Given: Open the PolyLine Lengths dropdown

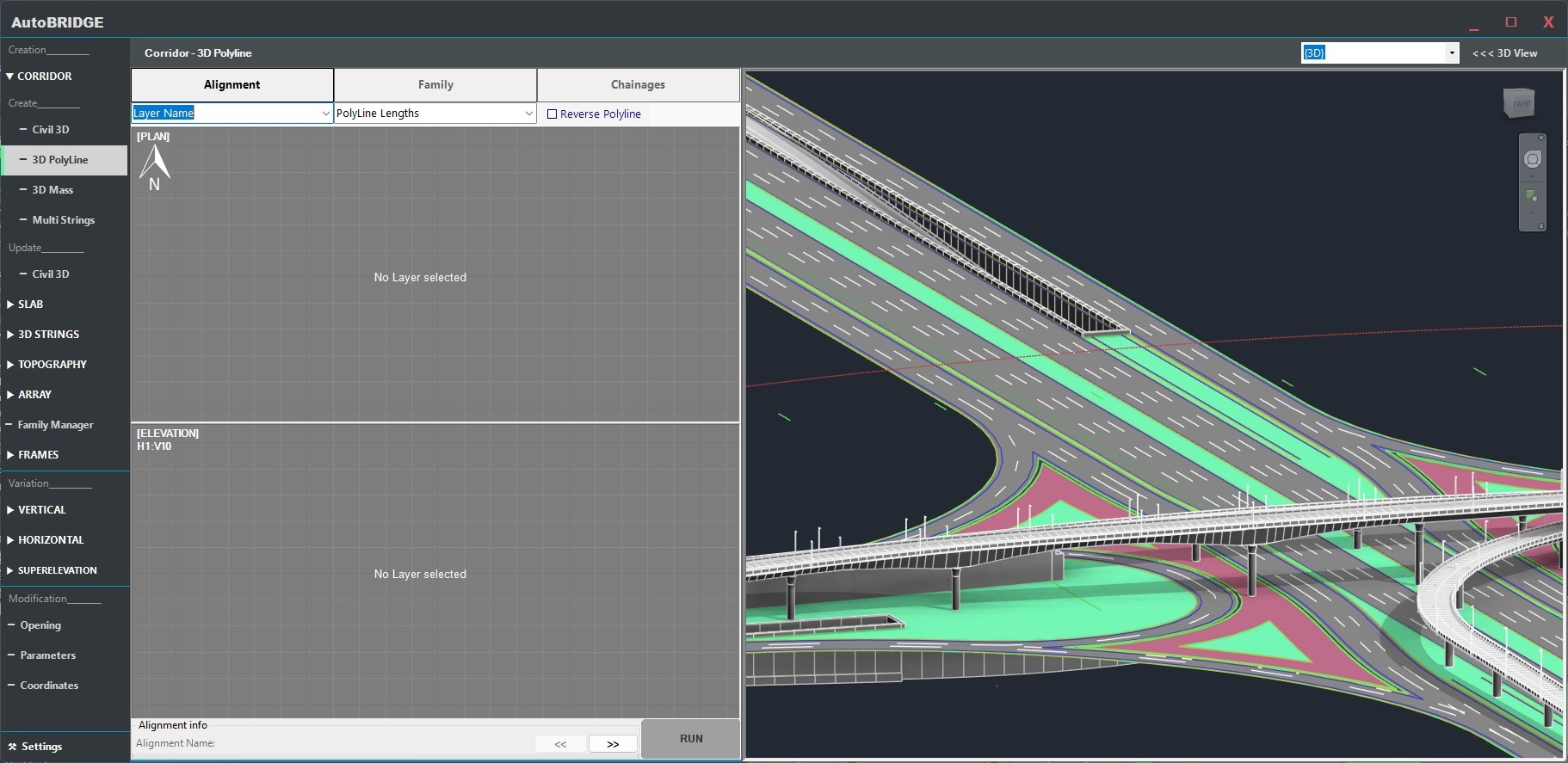Looking at the screenshot, I should coord(528,114).
